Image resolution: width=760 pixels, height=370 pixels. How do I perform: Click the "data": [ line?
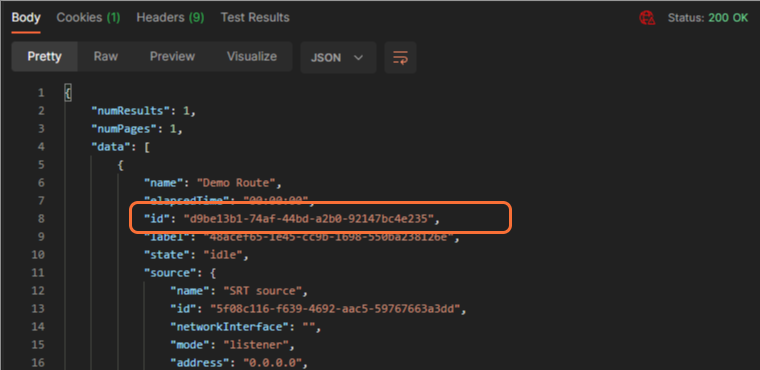(121, 147)
